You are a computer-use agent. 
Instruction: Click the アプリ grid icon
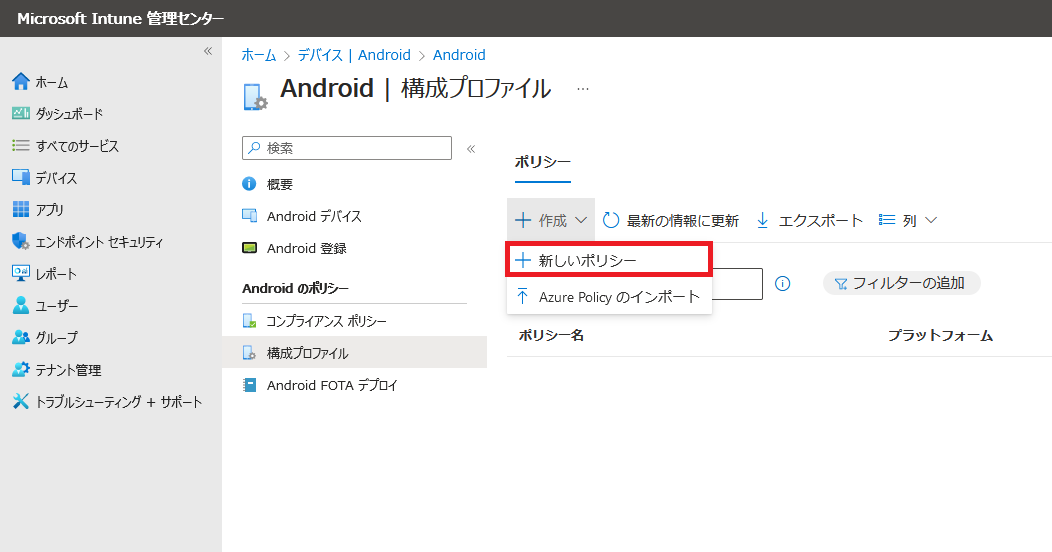pos(21,209)
